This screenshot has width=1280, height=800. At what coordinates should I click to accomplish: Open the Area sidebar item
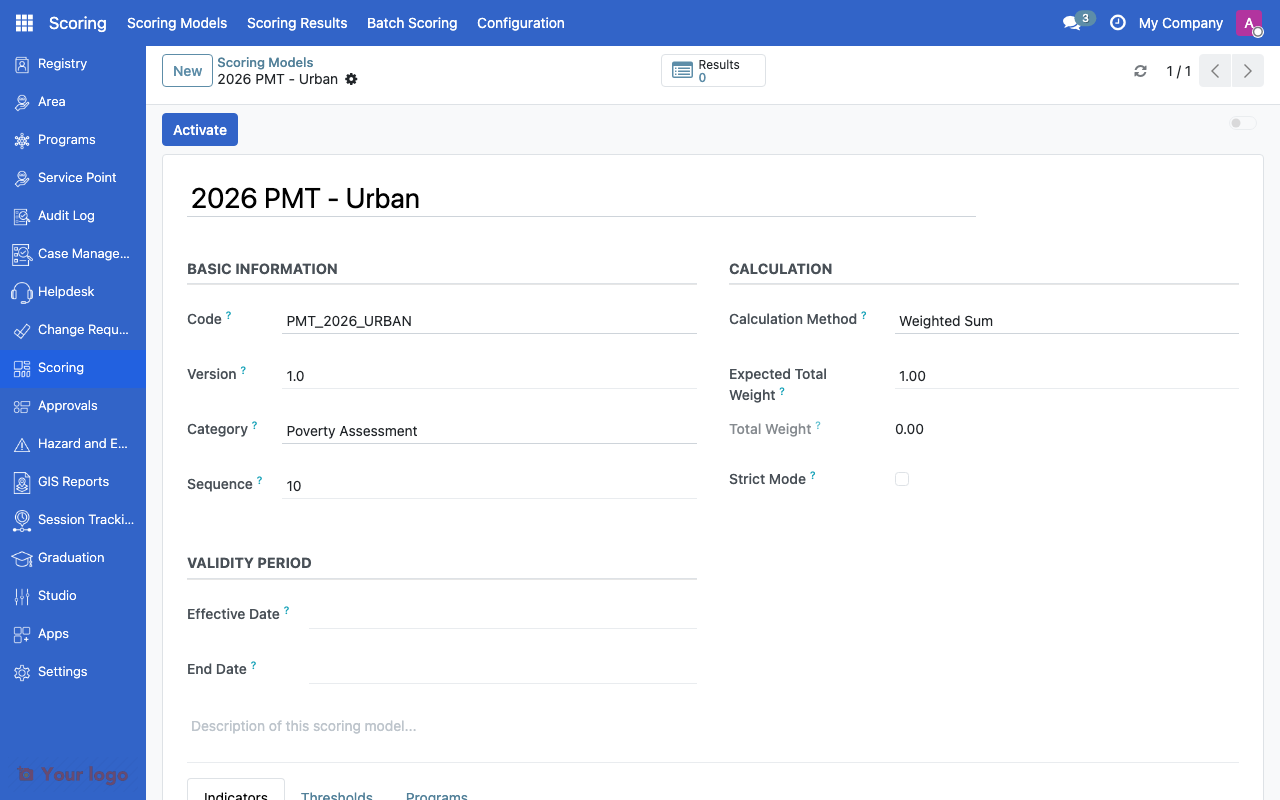[x=73, y=102]
